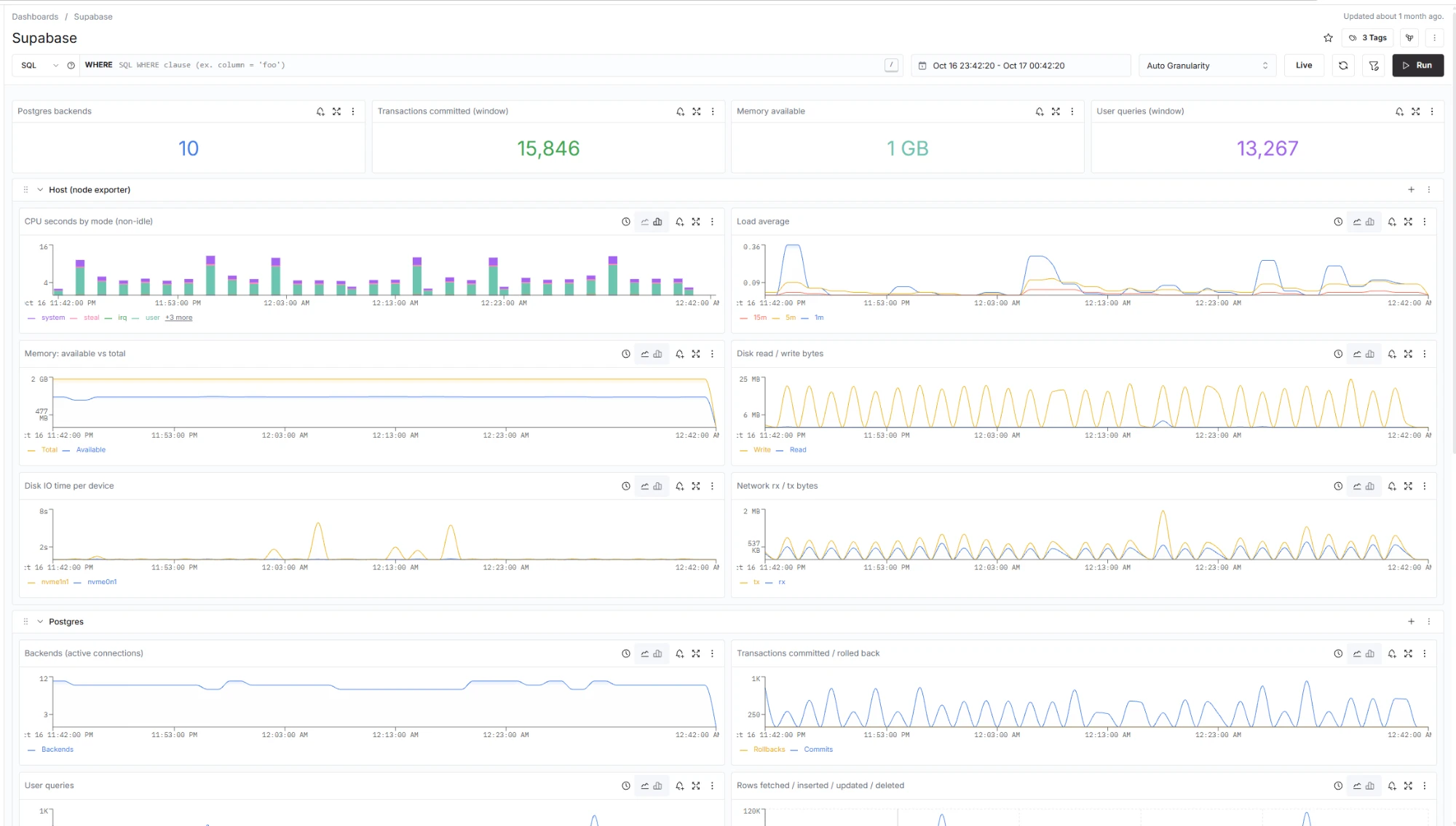Add alert on Memory available vs total chart

tap(679, 354)
